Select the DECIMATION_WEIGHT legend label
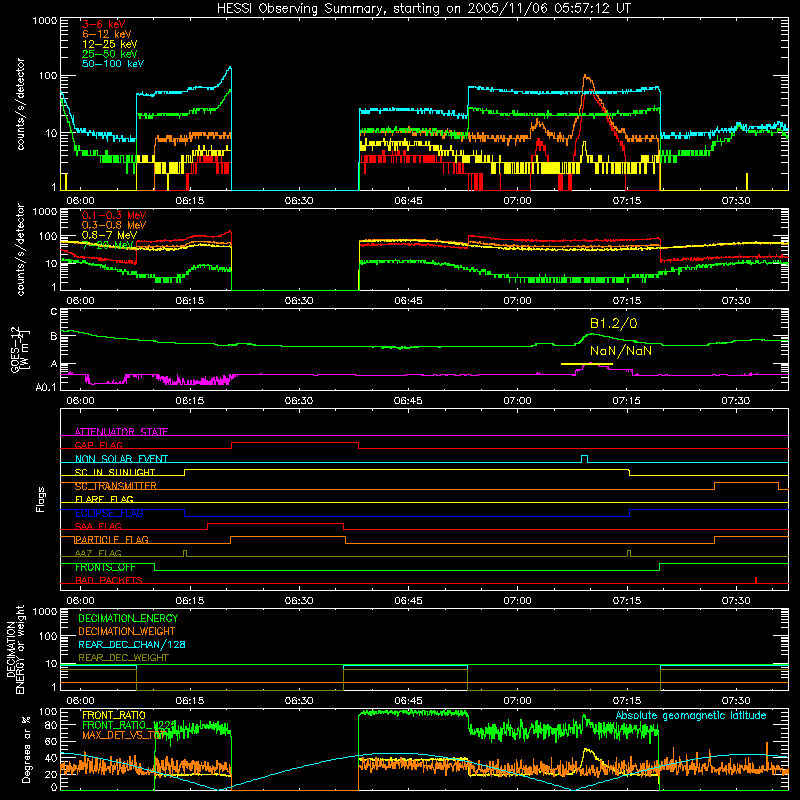 tap(127, 632)
